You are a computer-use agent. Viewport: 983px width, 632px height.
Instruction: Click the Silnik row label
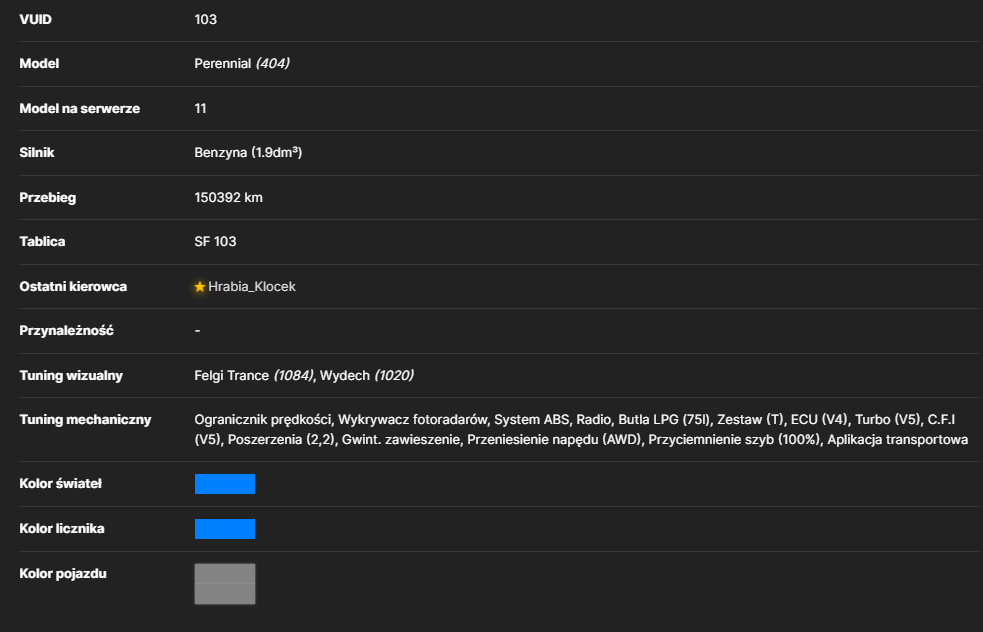[37, 152]
